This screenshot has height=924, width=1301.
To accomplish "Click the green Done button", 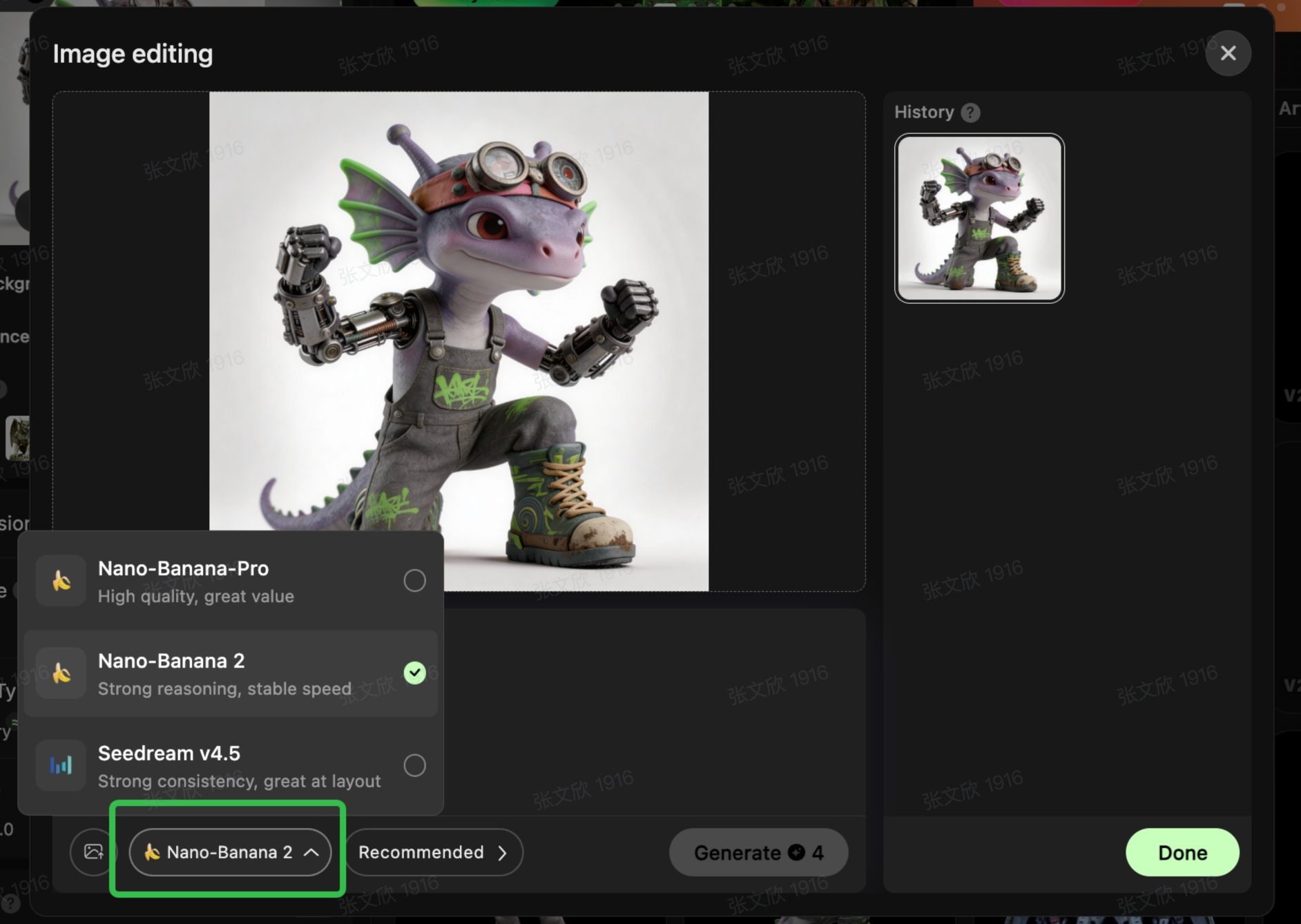I will (1182, 852).
